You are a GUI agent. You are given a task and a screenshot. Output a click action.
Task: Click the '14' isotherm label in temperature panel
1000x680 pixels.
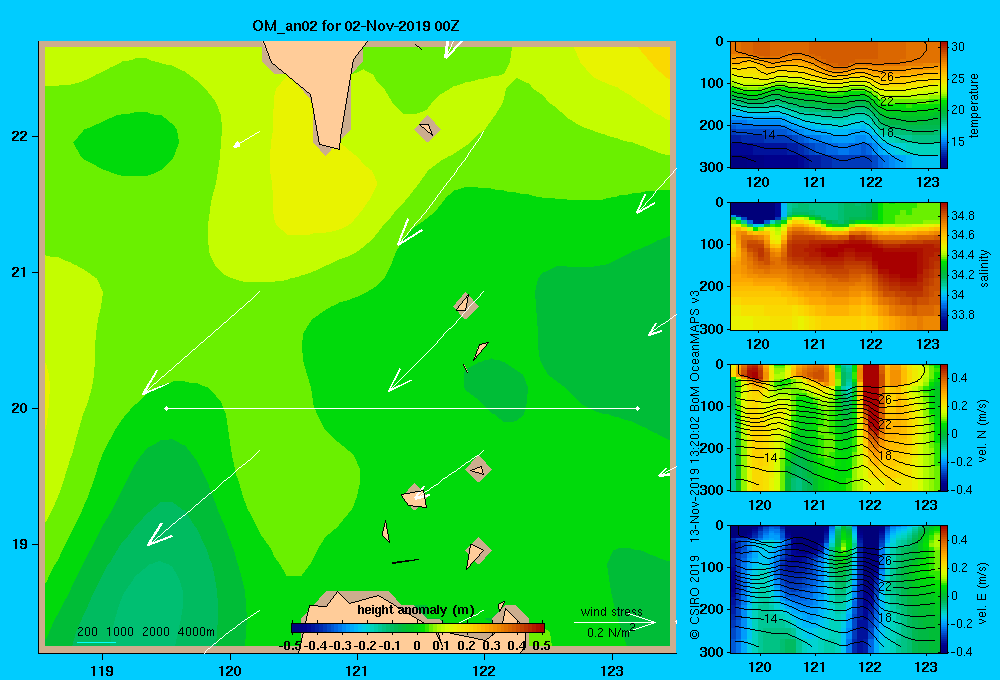tap(768, 135)
